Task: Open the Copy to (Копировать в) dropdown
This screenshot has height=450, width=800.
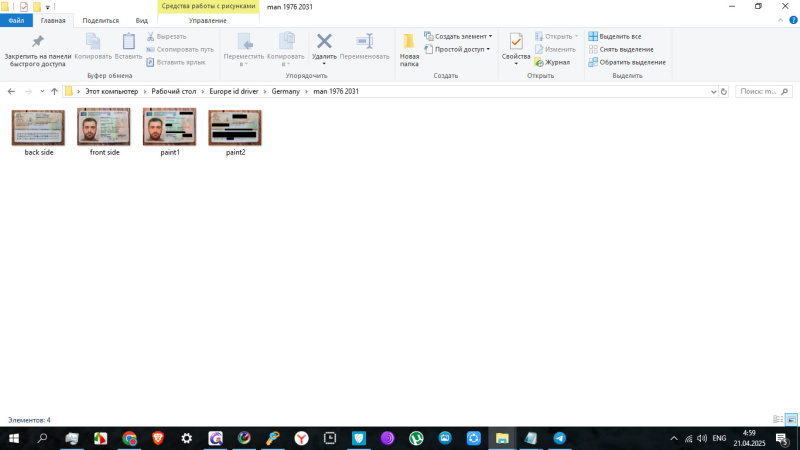Action: tap(286, 49)
